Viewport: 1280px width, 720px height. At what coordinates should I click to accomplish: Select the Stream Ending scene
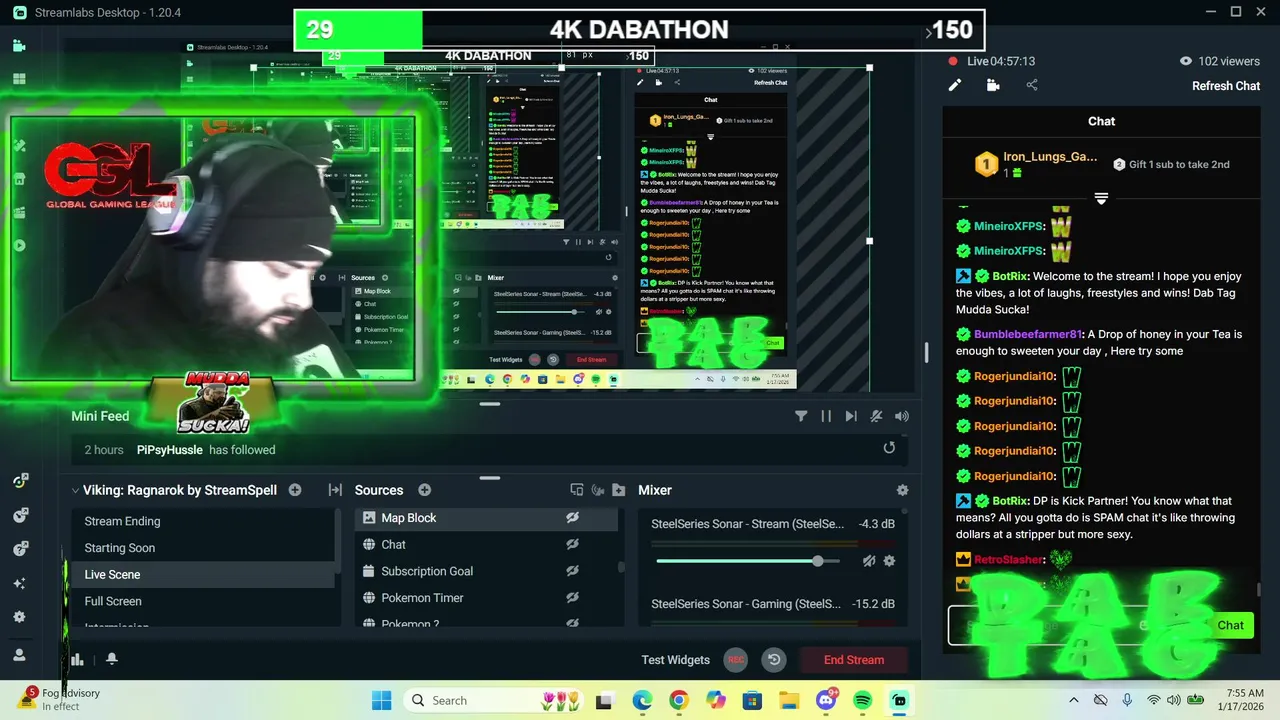(x=203, y=521)
